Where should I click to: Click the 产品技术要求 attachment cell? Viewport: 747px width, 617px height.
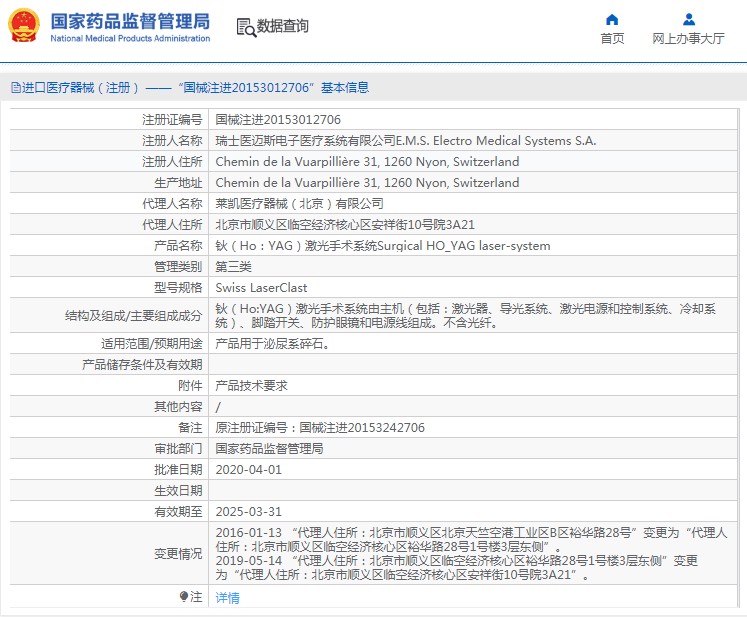(x=251, y=385)
